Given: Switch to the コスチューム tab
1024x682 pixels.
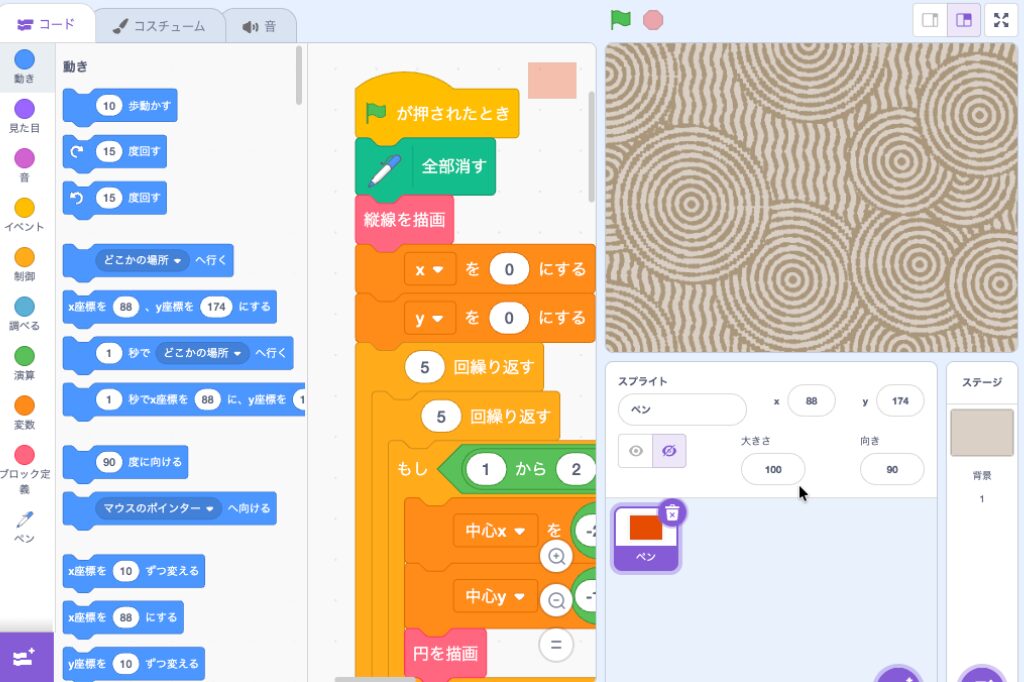Looking at the screenshot, I should [159, 26].
